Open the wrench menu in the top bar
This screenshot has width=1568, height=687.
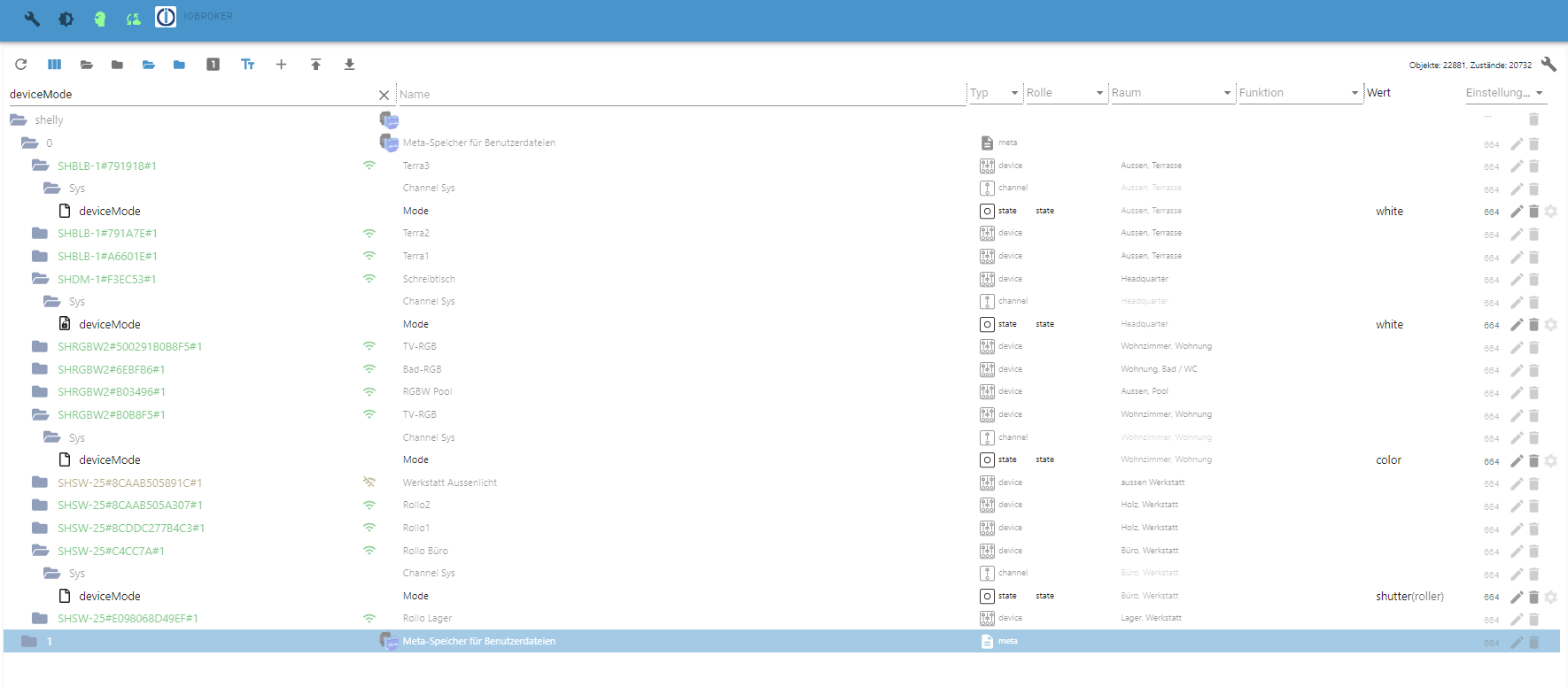tap(32, 19)
